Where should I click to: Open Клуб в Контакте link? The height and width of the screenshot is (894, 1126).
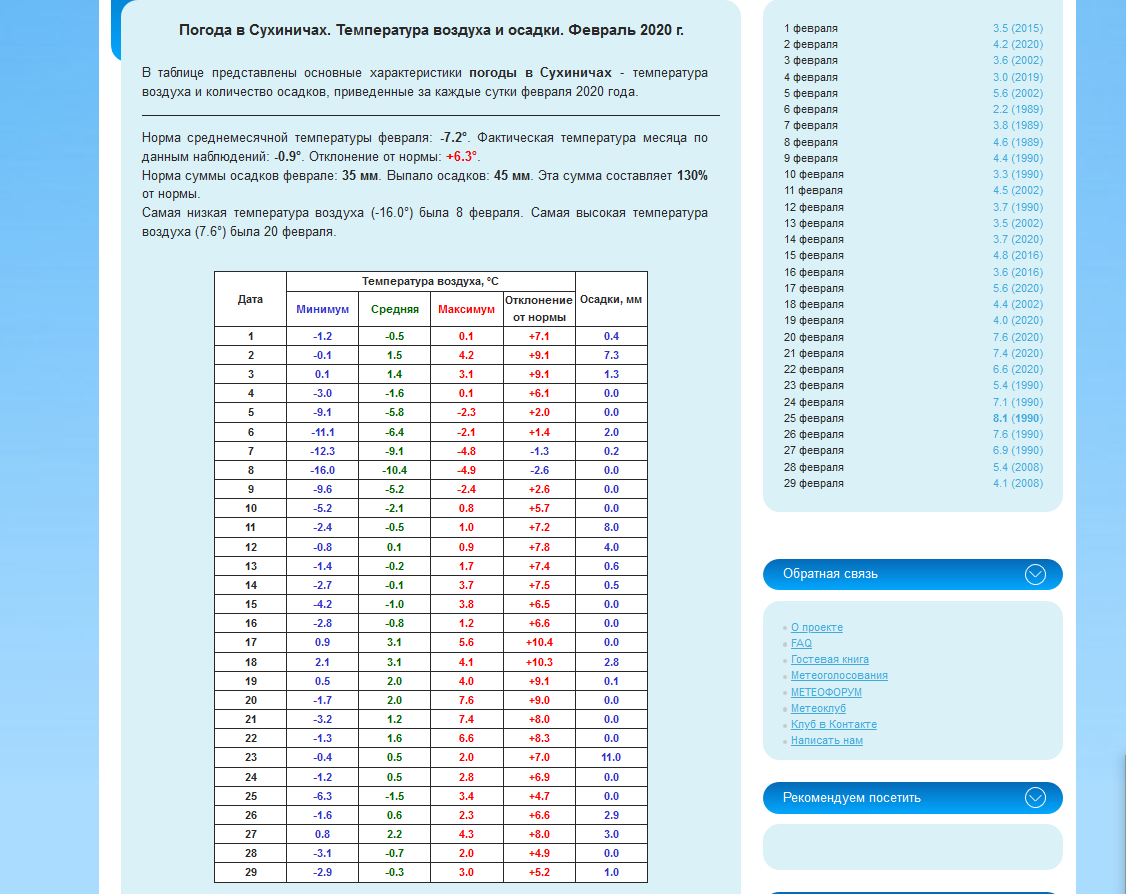pos(833,724)
